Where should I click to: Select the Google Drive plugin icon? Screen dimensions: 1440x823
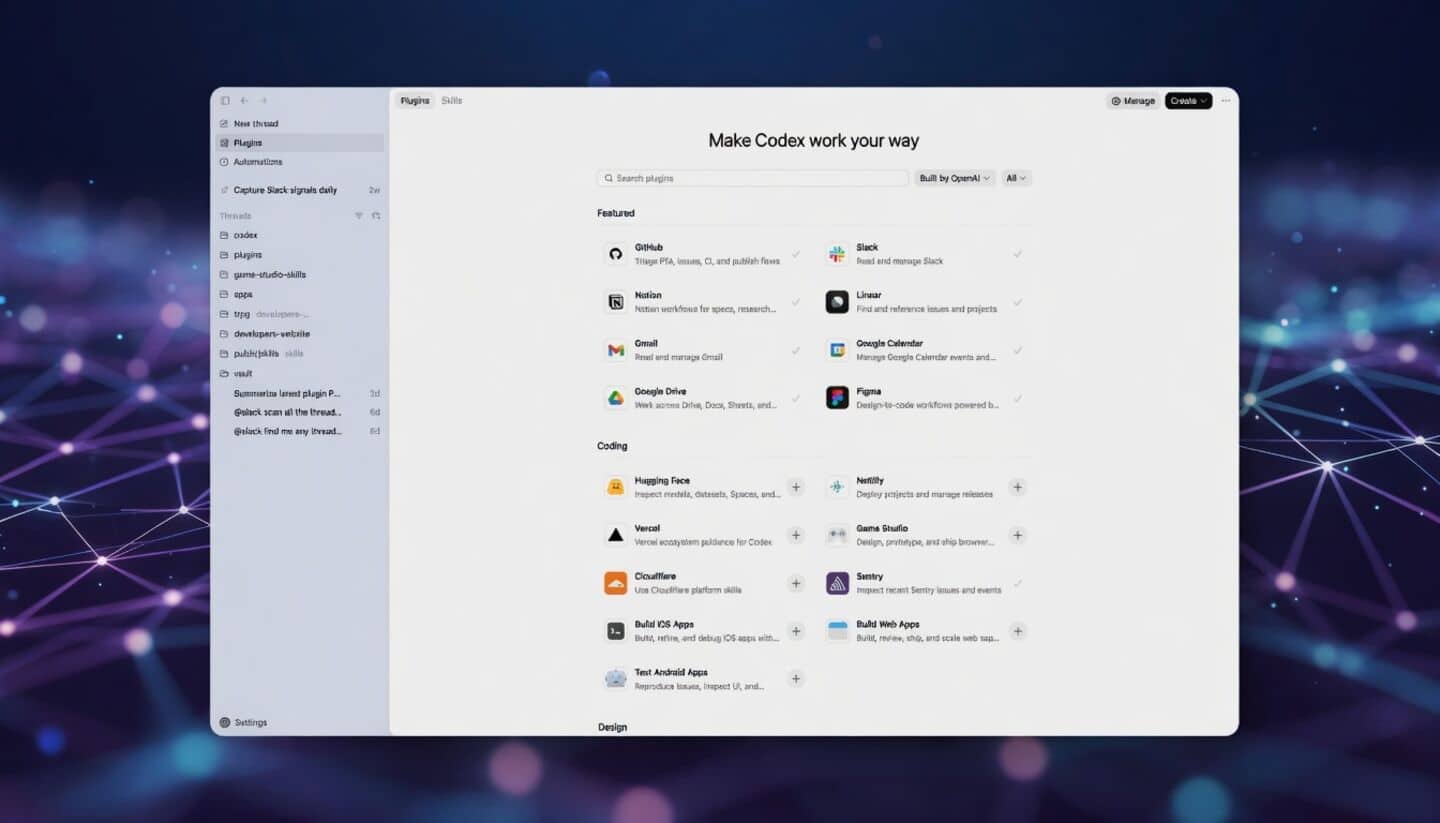point(616,398)
